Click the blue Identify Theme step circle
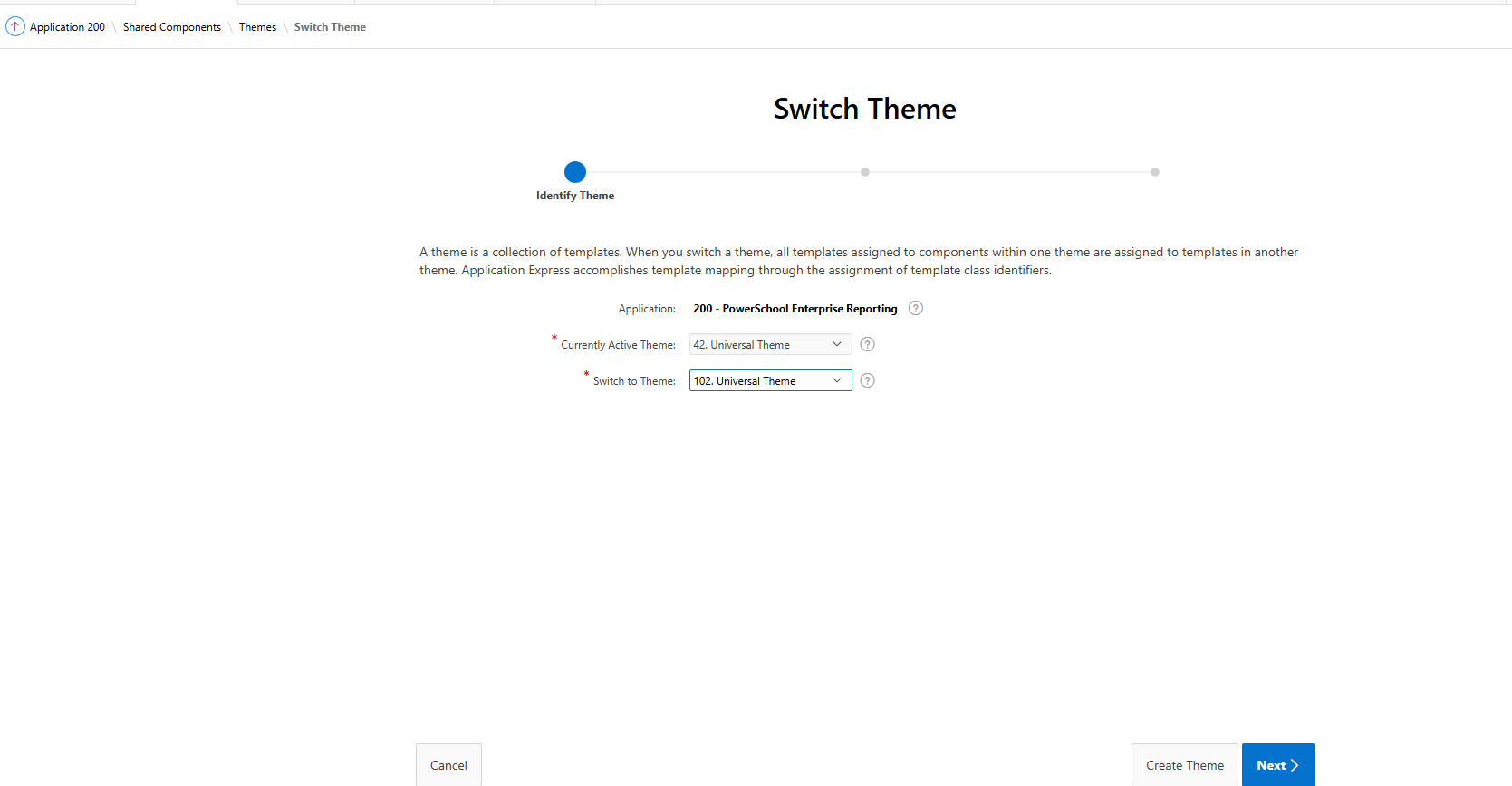The image size is (1512, 786). (575, 172)
